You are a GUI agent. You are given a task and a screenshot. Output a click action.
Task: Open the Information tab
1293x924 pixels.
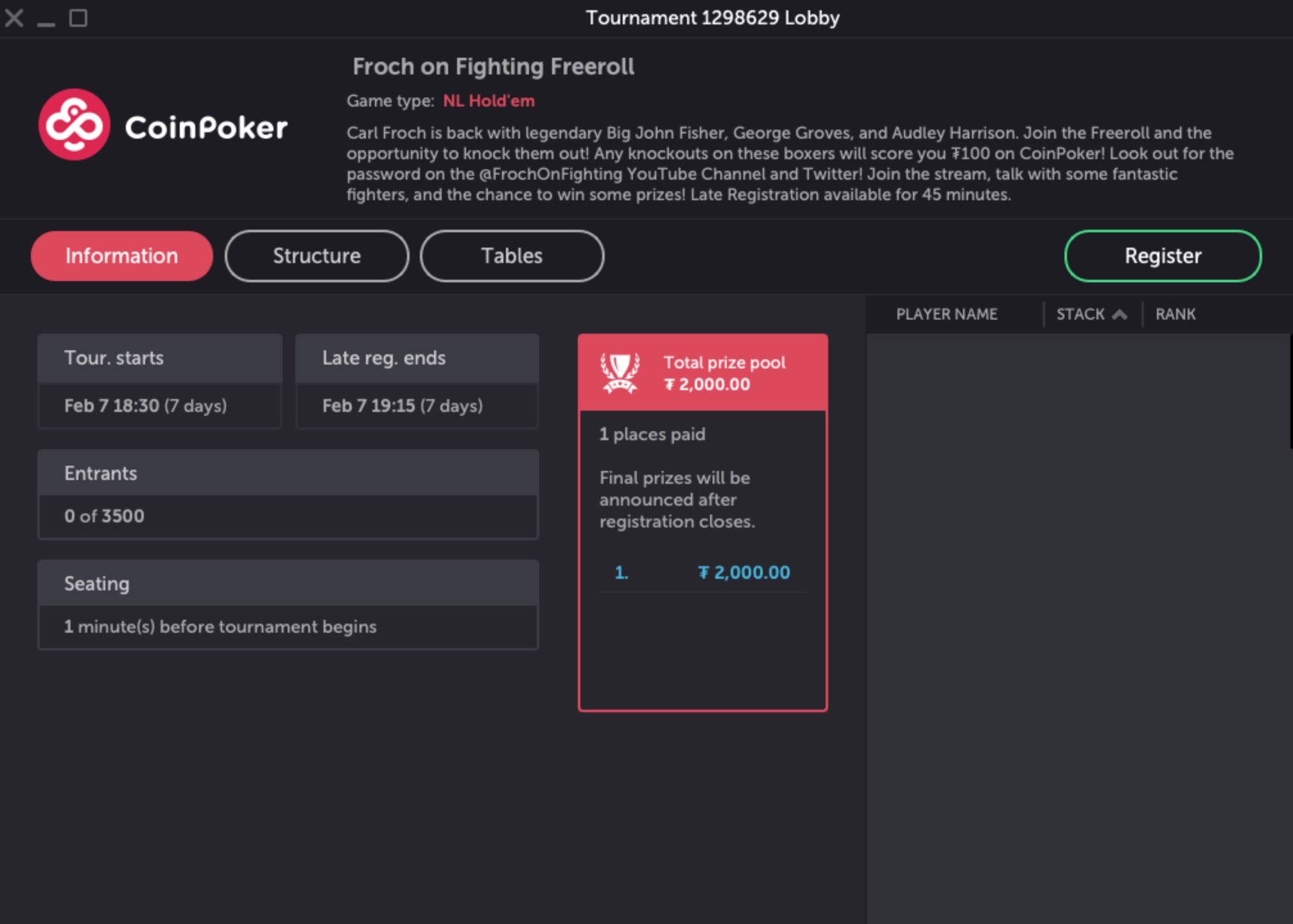pyautogui.click(x=122, y=256)
